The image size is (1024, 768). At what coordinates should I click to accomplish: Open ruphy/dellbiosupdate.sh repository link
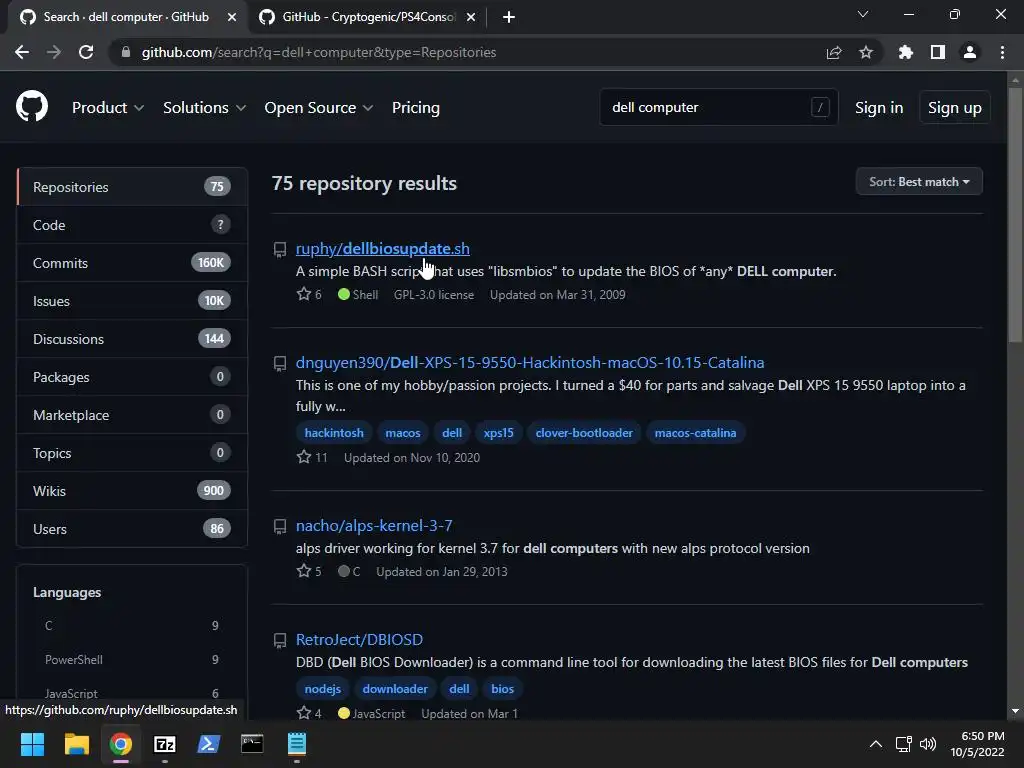383,248
